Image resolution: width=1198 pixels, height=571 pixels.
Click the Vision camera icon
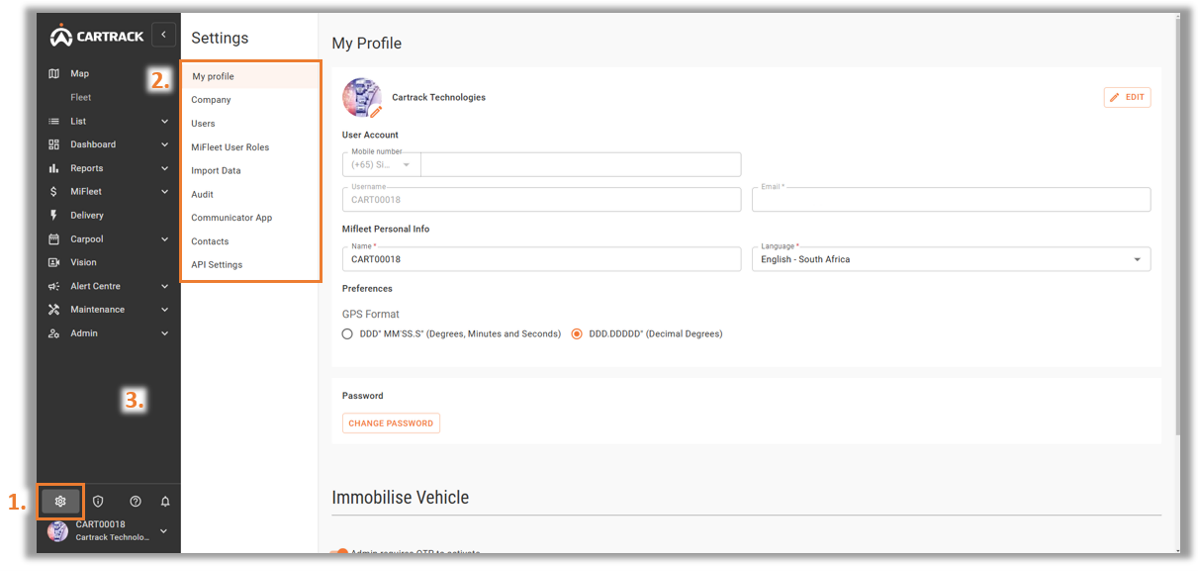tap(53, 262)
